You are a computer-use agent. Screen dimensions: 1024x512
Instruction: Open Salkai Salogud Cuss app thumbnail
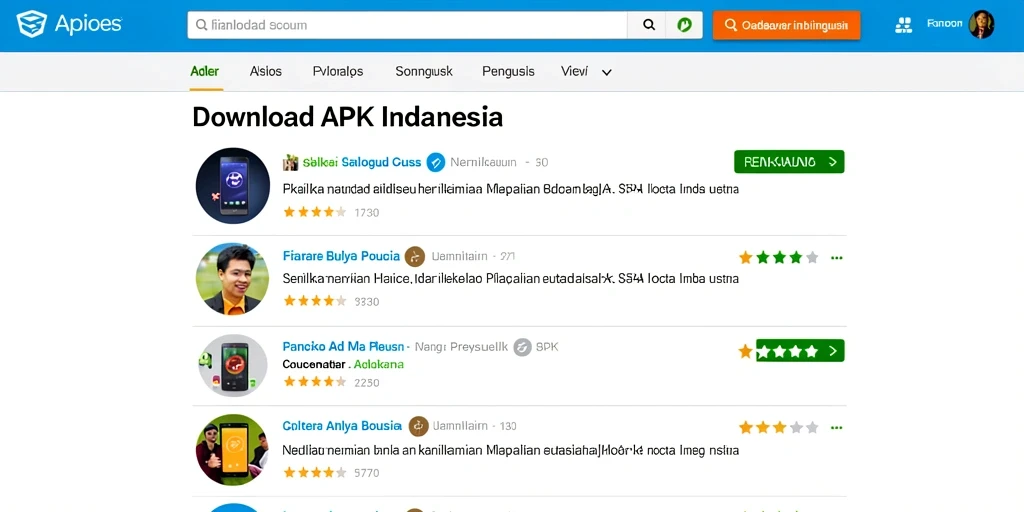tap(232, 185)
